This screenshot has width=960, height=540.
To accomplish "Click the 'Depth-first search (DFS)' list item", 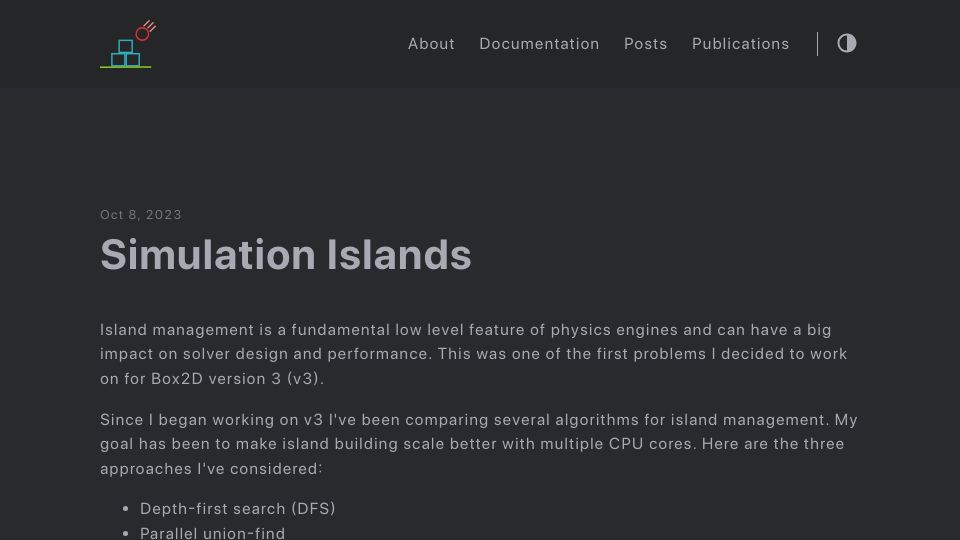I will [x=238, y=509].
